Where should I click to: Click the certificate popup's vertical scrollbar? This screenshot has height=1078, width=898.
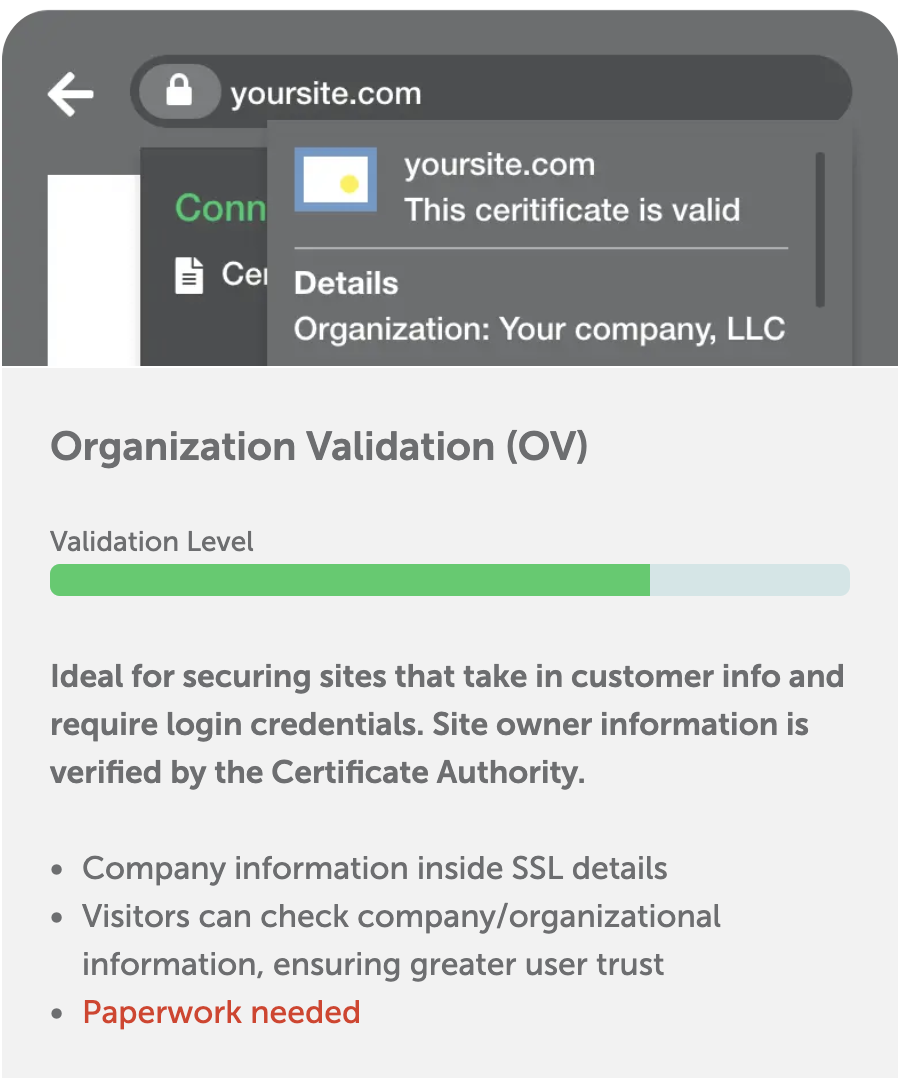pos(820,230)
